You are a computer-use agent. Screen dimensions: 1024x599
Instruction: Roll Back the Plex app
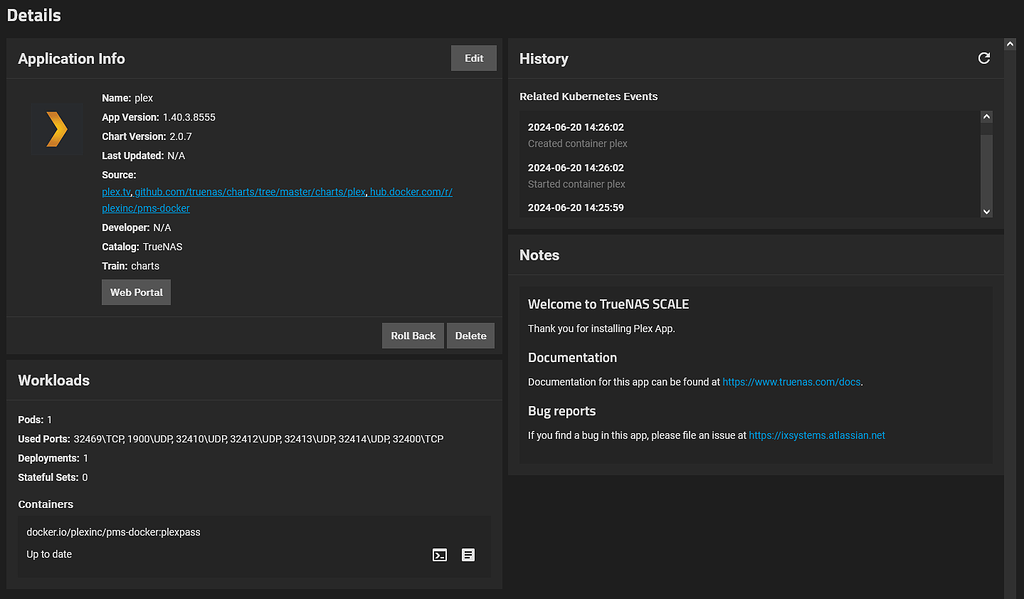[x=412, y=335]
